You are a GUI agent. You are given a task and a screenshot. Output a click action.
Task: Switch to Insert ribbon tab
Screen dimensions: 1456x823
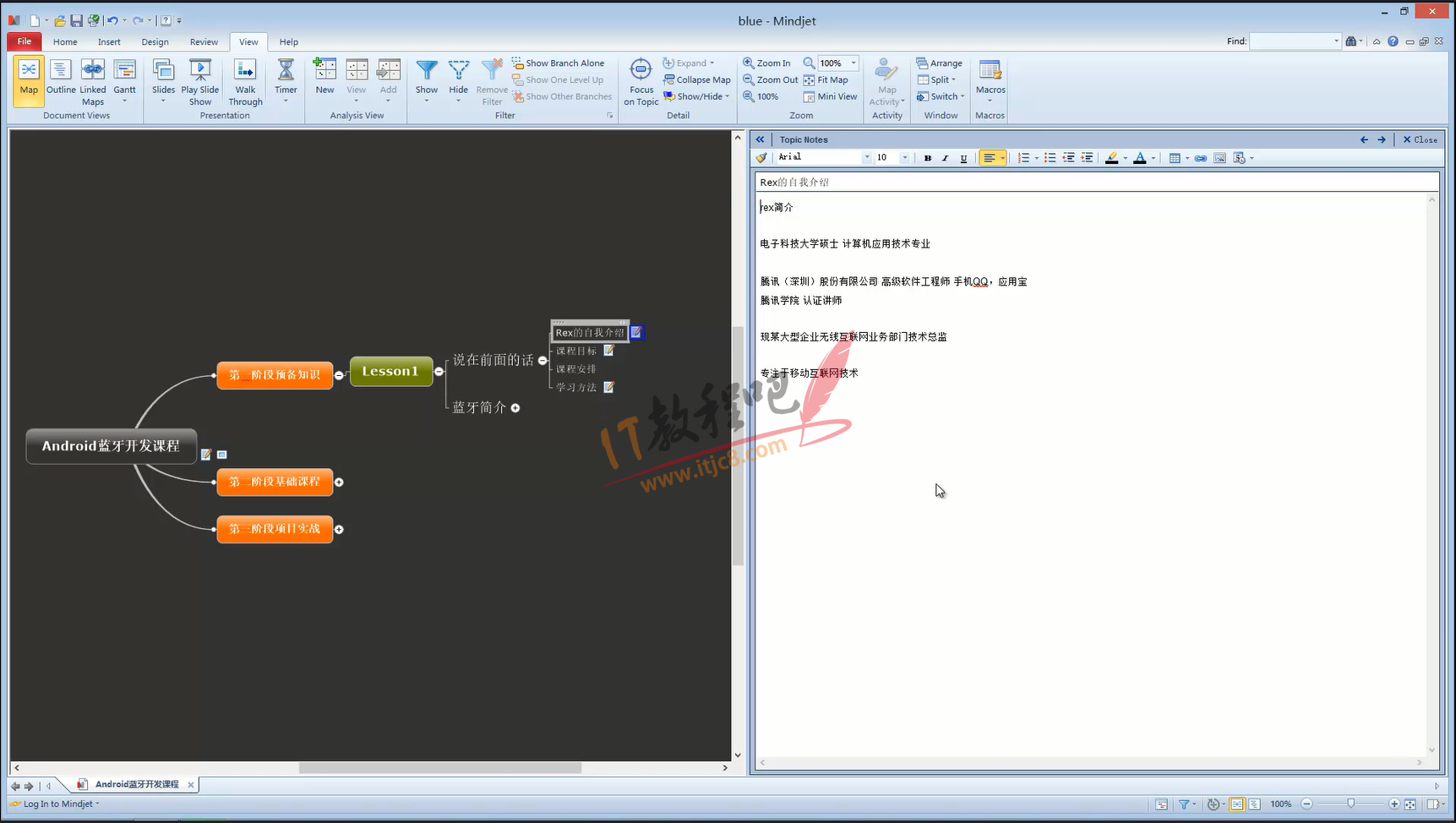(109, 41)
